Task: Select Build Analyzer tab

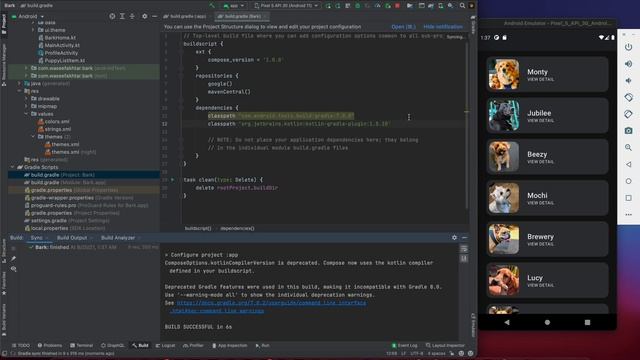Action: [x=118, y=238]
